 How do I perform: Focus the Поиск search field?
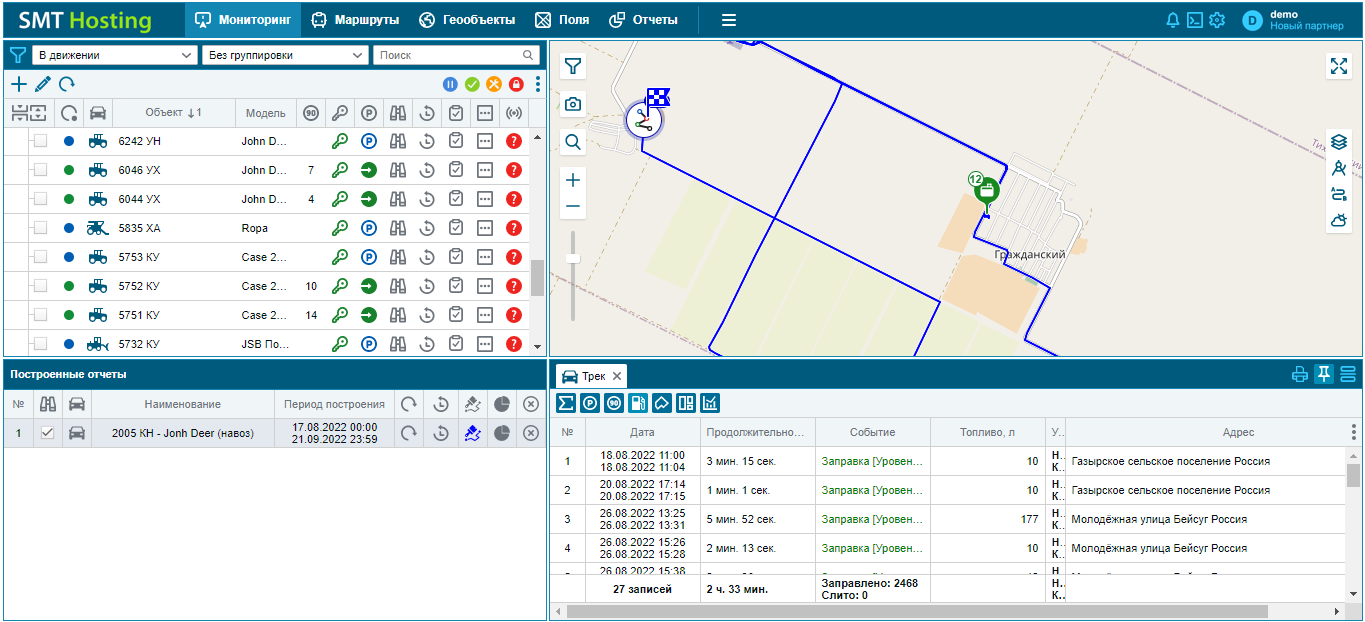pyautogui.click(x=456, y=55)
